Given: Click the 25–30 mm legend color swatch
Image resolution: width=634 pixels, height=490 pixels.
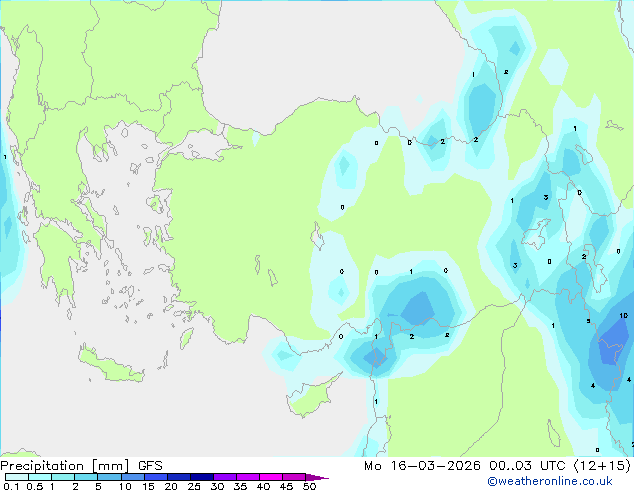Looking at the screenshot, I should click(201, 477).
